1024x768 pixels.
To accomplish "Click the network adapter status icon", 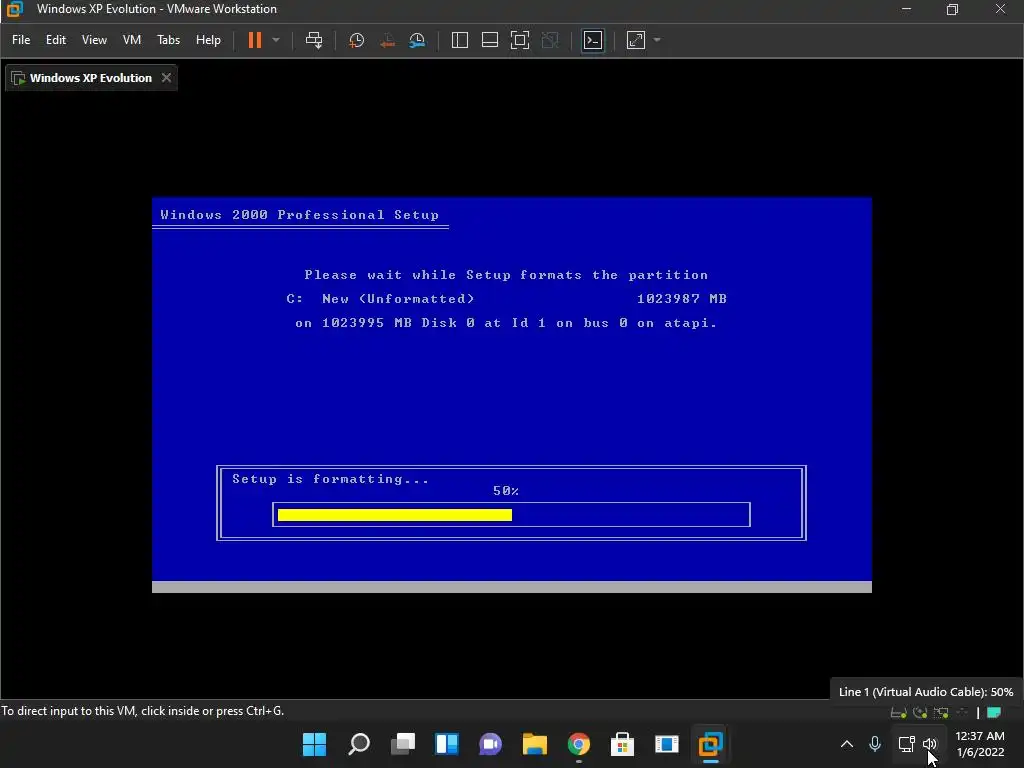I will point(941,712).
